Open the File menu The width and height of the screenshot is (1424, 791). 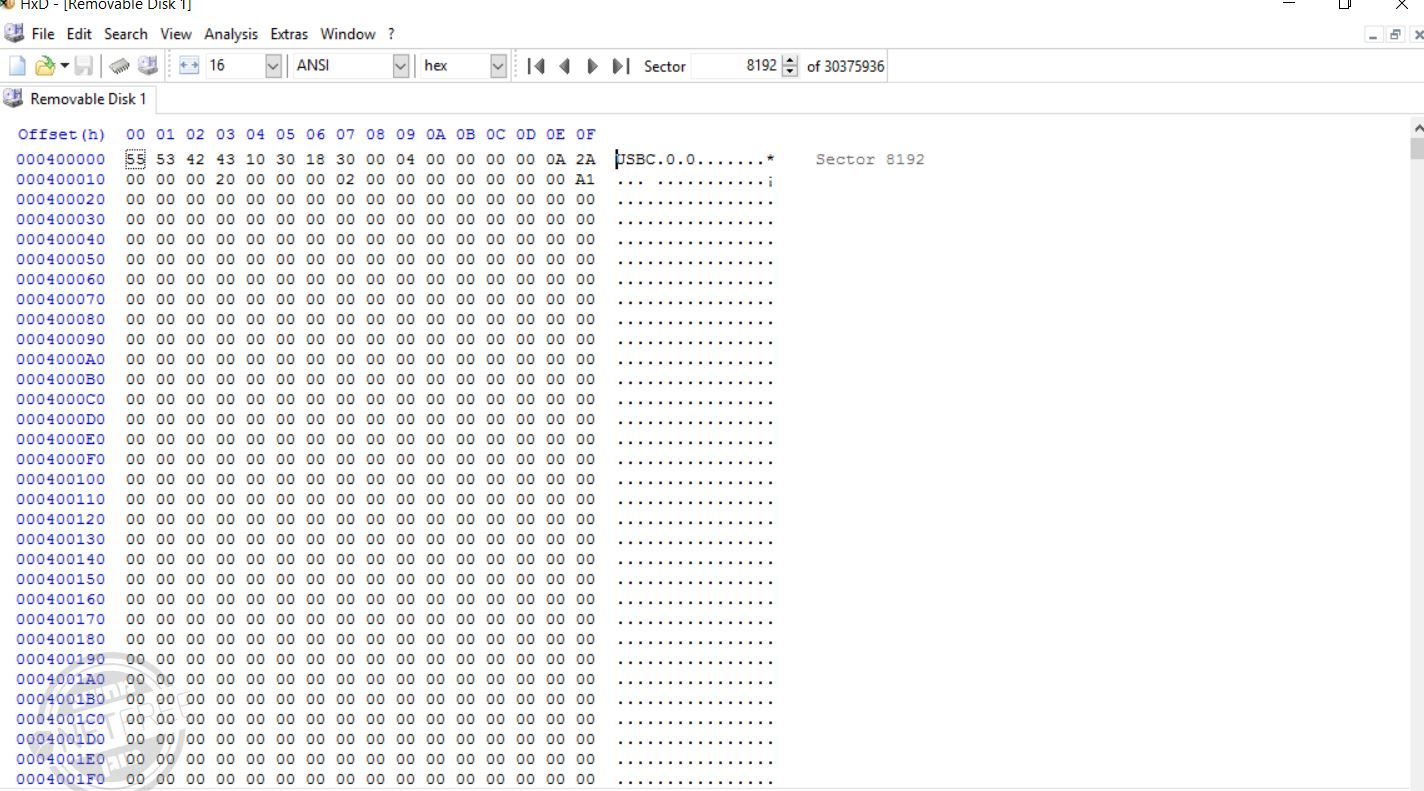tap(43, 34)
